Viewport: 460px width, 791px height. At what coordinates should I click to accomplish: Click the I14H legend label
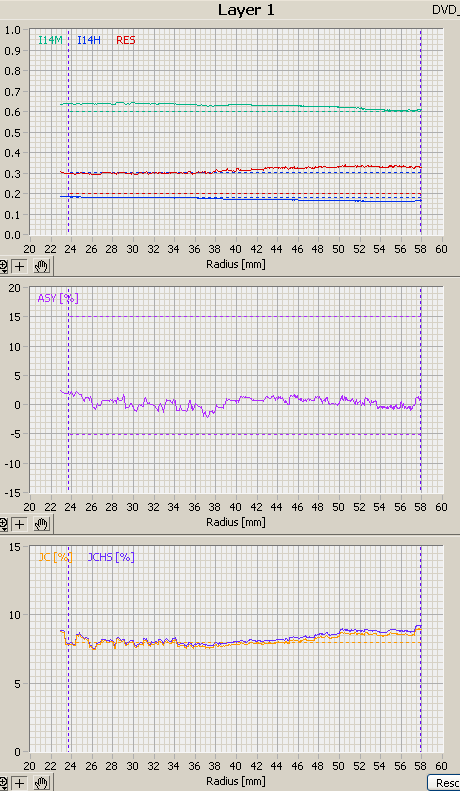point(89,40)
